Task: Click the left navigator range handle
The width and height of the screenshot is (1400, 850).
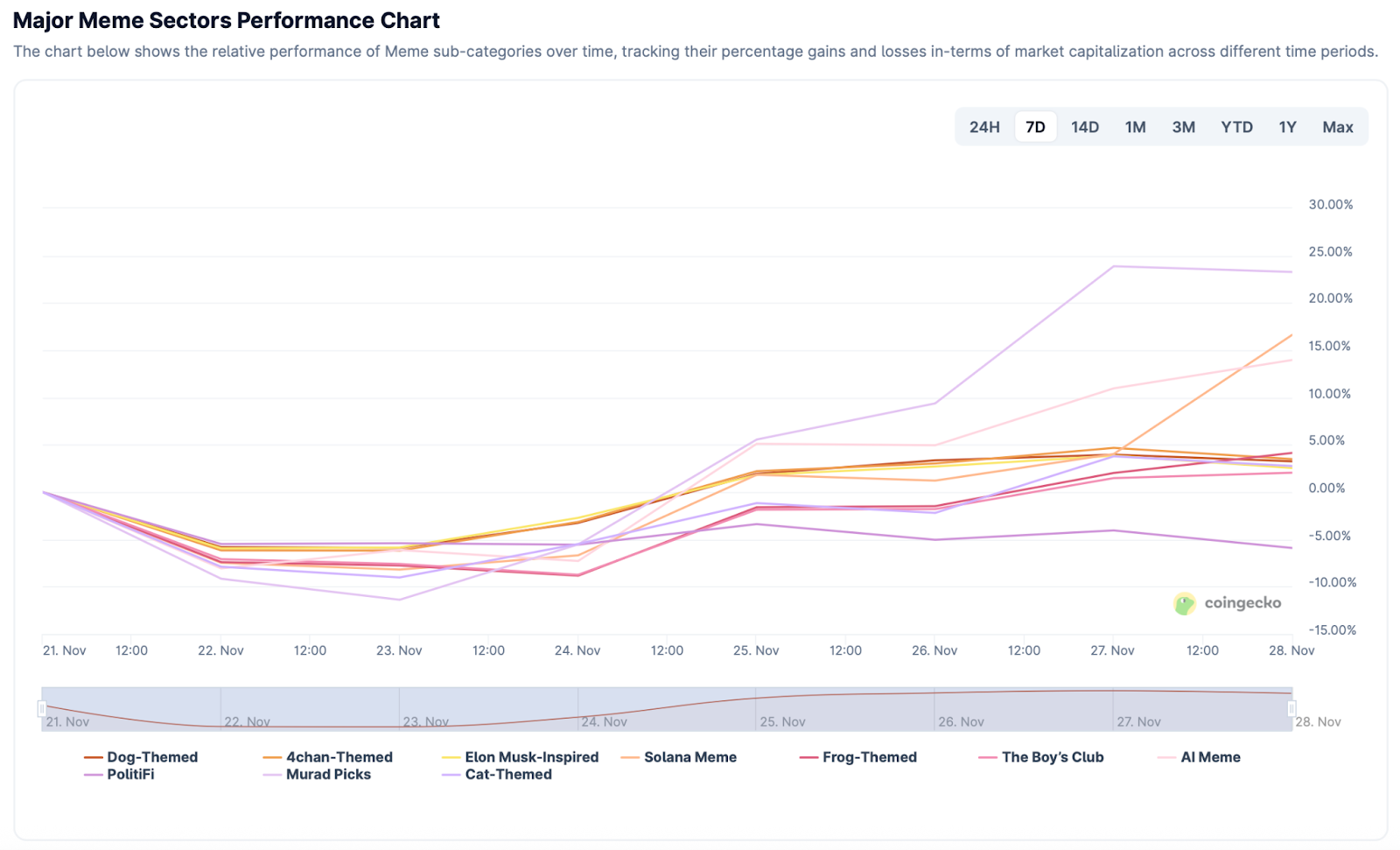Action: click(42, 708)
